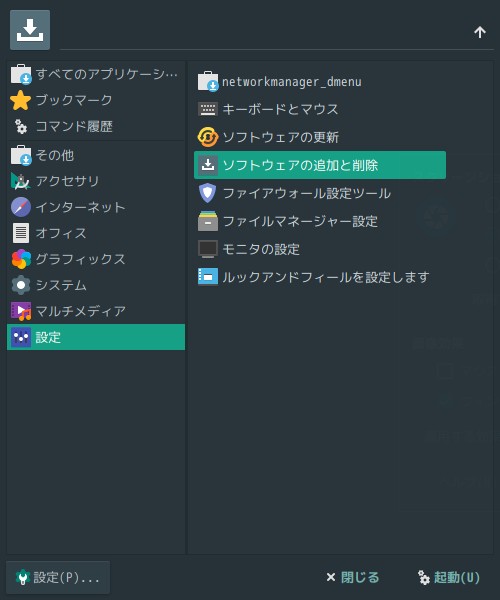
Task: Click the large download icon at top left
Action: click(x=30, y=30)
